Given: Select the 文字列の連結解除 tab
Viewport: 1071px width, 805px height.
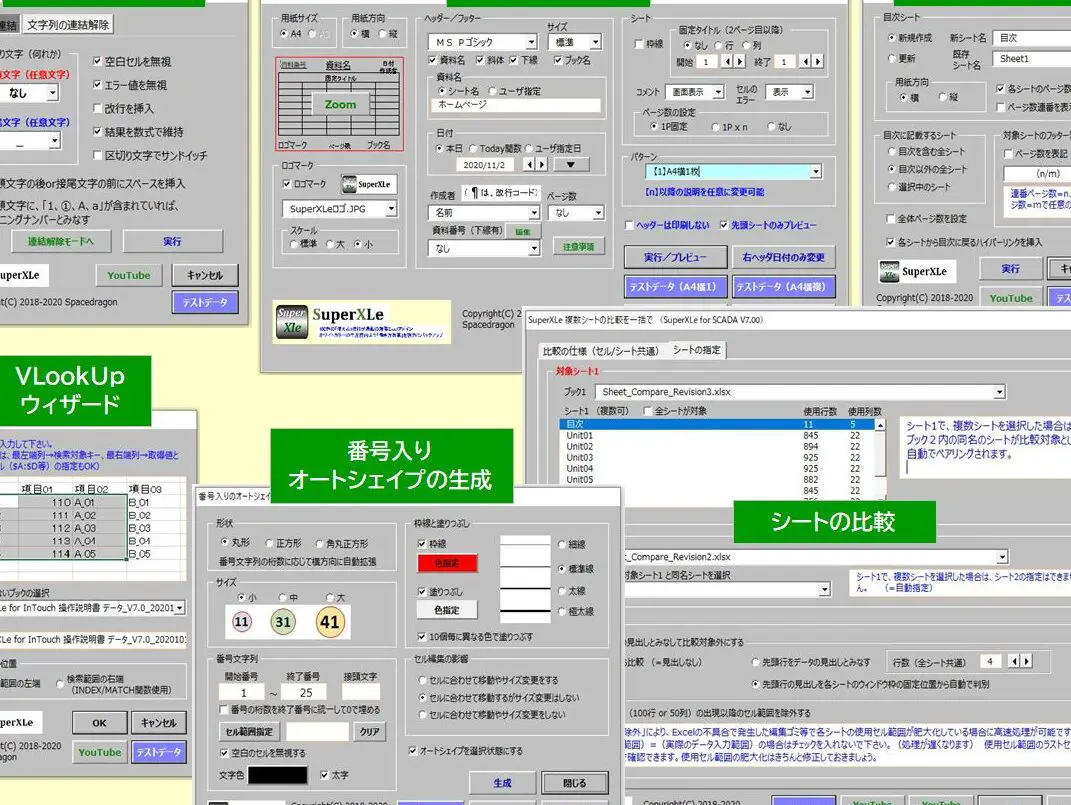Looking at the screenshot, I should point(68,24).
